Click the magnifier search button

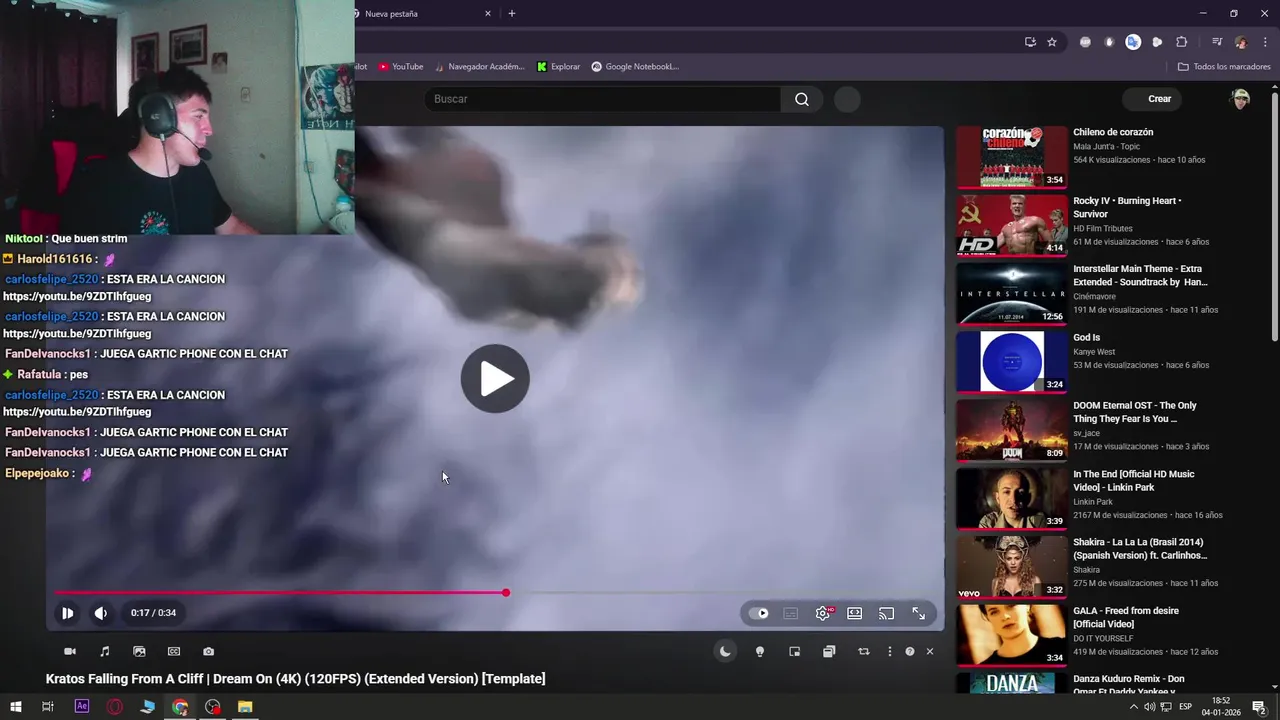coord(802,99)
